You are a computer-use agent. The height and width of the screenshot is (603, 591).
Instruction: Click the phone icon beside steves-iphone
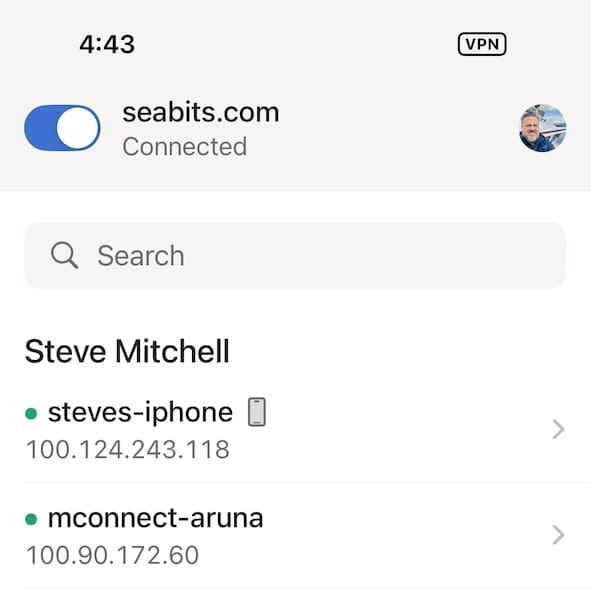tap(257, 412)
